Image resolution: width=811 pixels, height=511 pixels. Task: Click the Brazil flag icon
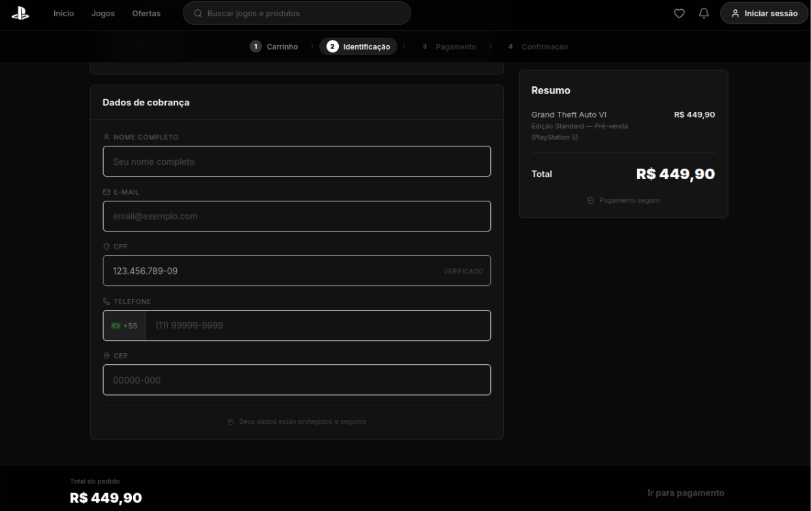pos(116,326)
